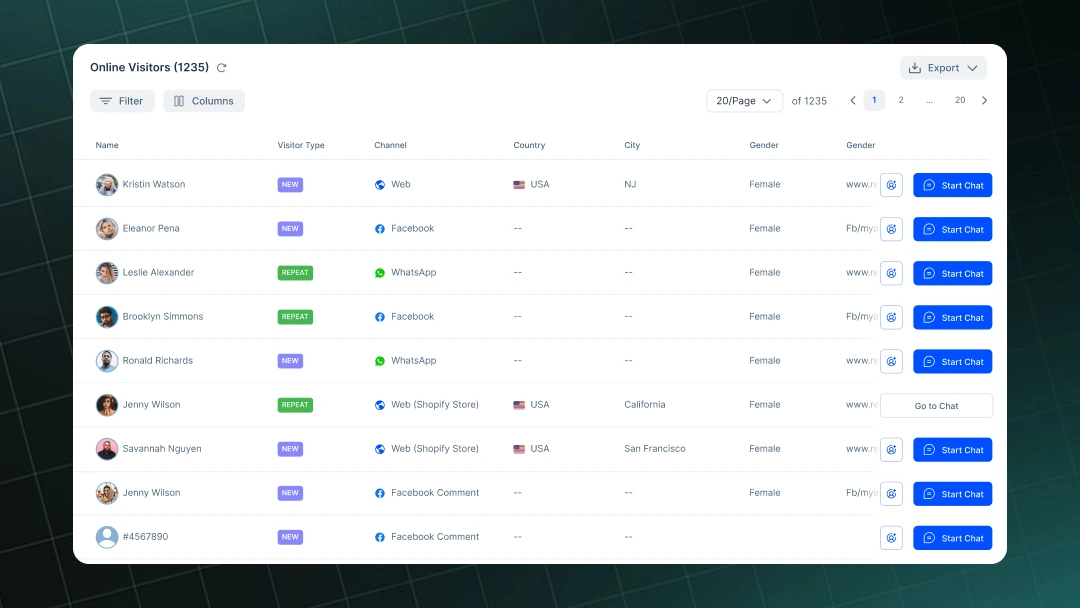Click the name Brooklyn Simmons

tap(163, 317)
